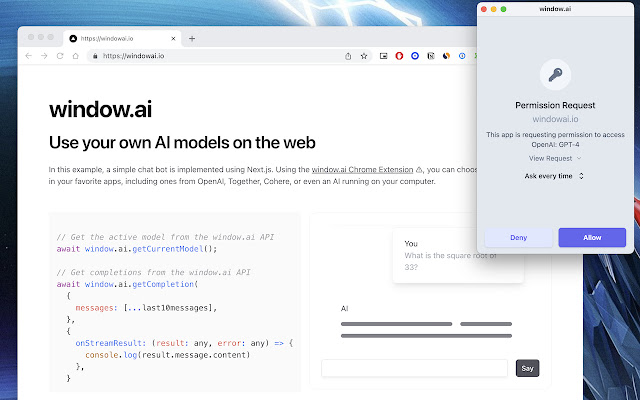Close the windowai.io tab
The height and width of the screenshot is (400, 640).
pyautogui.click(x=173, y=38)
